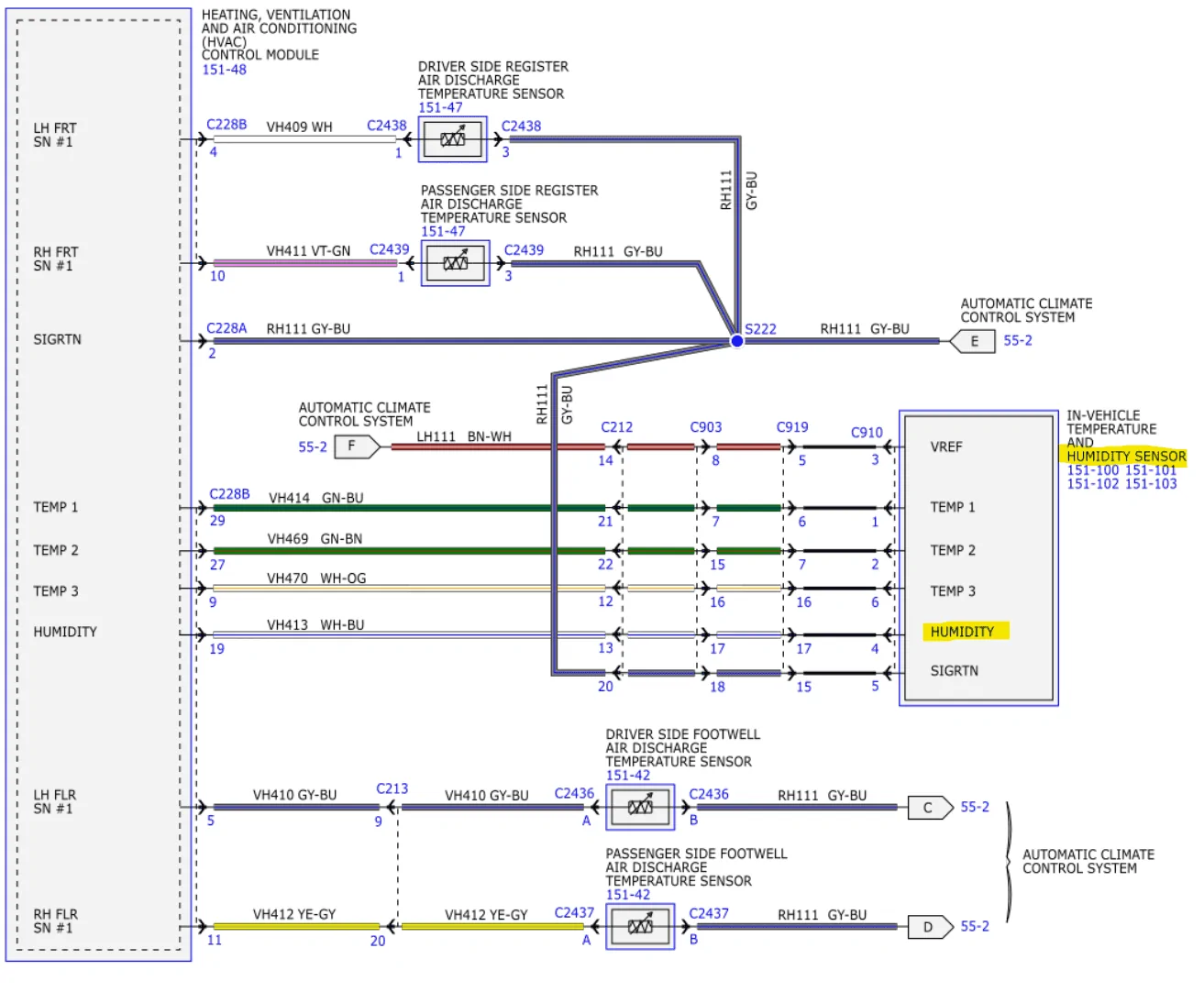
Task: Click the highlighted HUMIDITY SENSOR title text
Action: click(1126, 456)
